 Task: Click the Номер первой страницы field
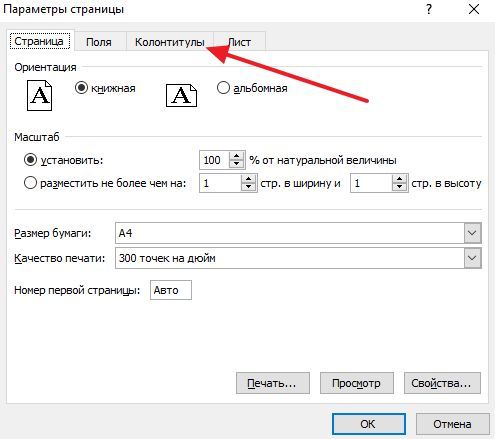click(171, 290)
